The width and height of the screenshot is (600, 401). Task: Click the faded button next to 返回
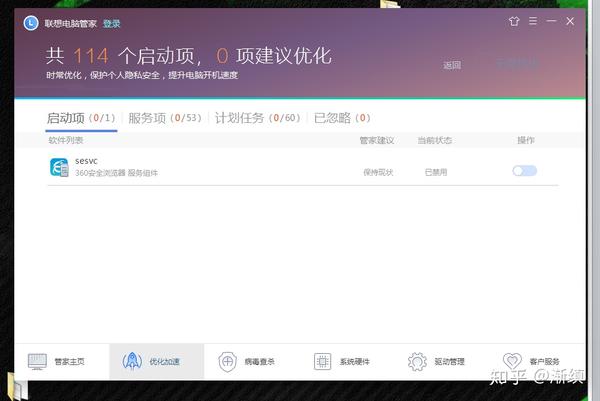[517, 64]
